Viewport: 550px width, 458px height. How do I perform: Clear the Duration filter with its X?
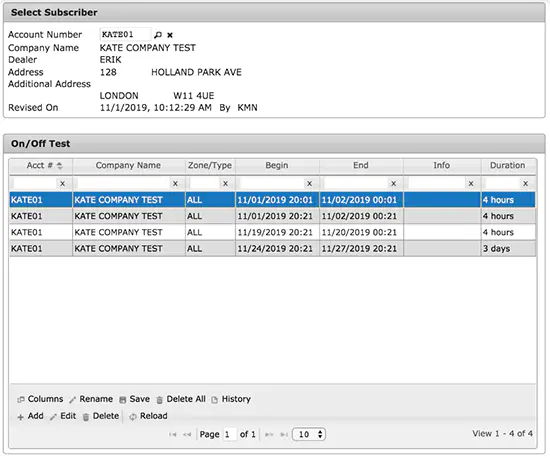[525, 183]
